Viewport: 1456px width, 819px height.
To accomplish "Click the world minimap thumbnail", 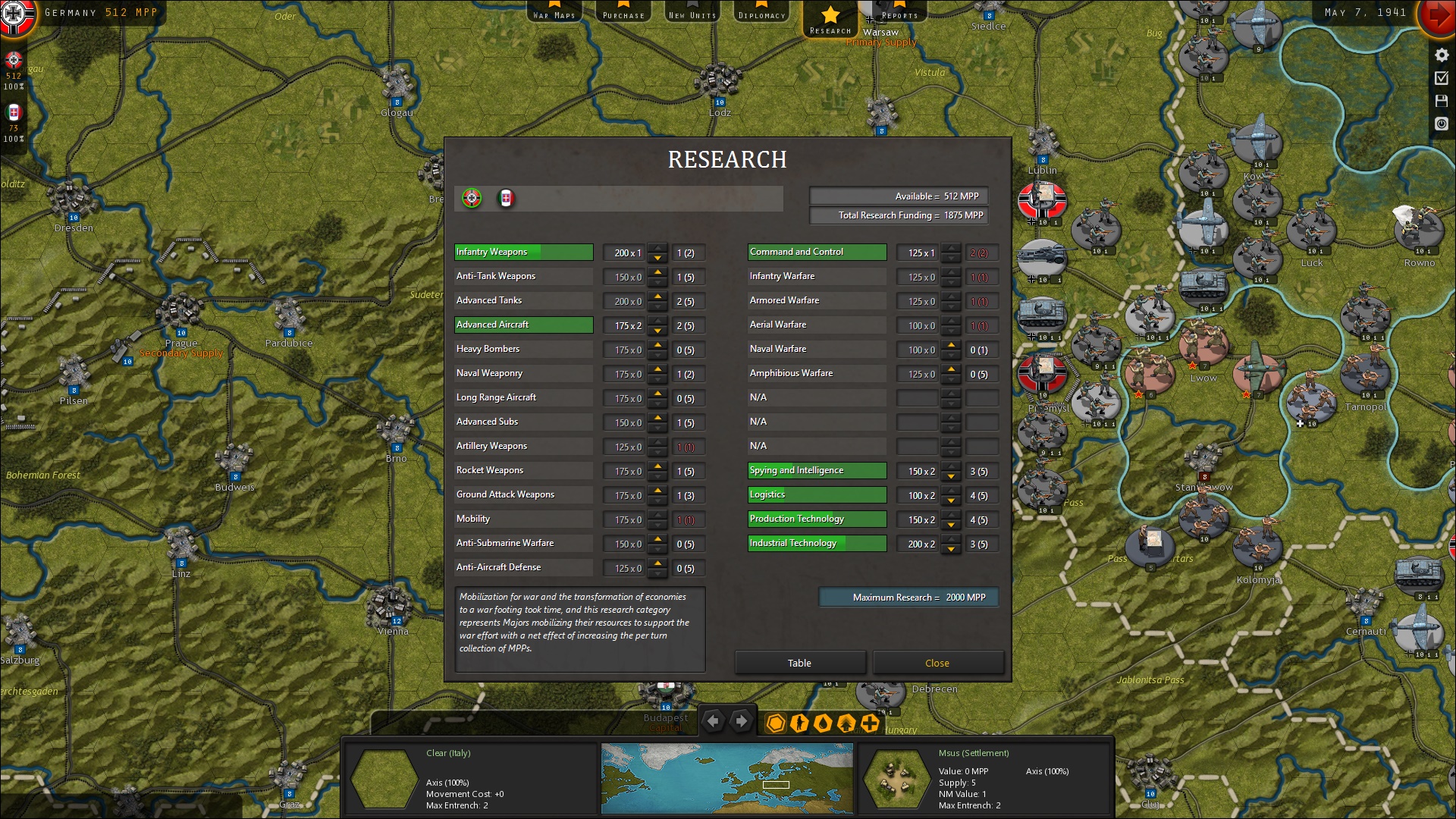I will pos(726,778).
